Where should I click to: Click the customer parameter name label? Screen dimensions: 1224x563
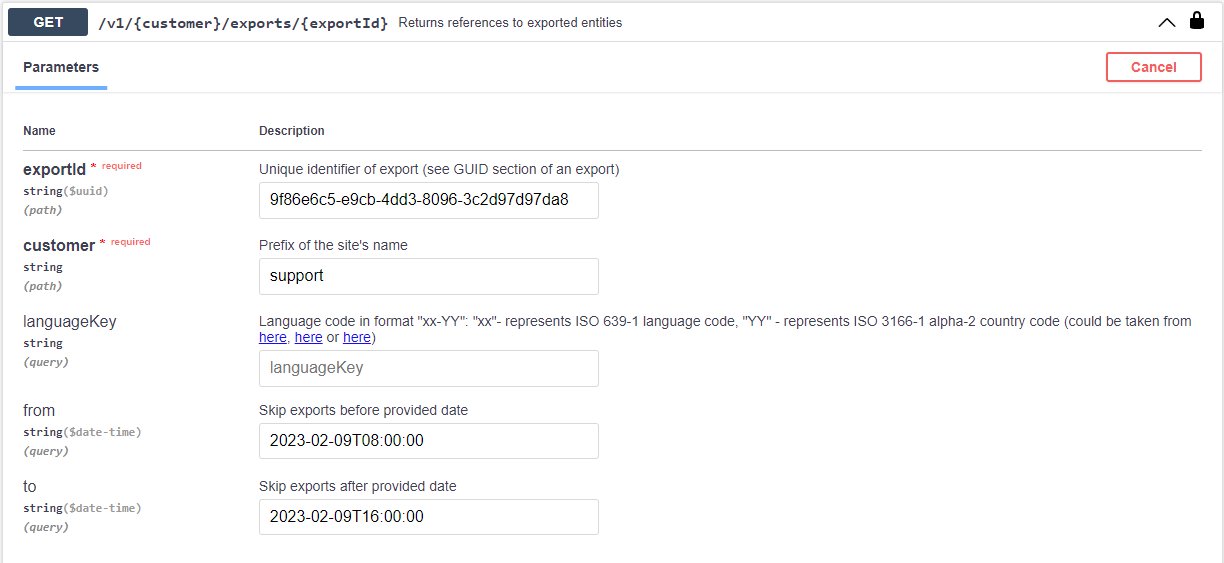(x=59, y=246)
